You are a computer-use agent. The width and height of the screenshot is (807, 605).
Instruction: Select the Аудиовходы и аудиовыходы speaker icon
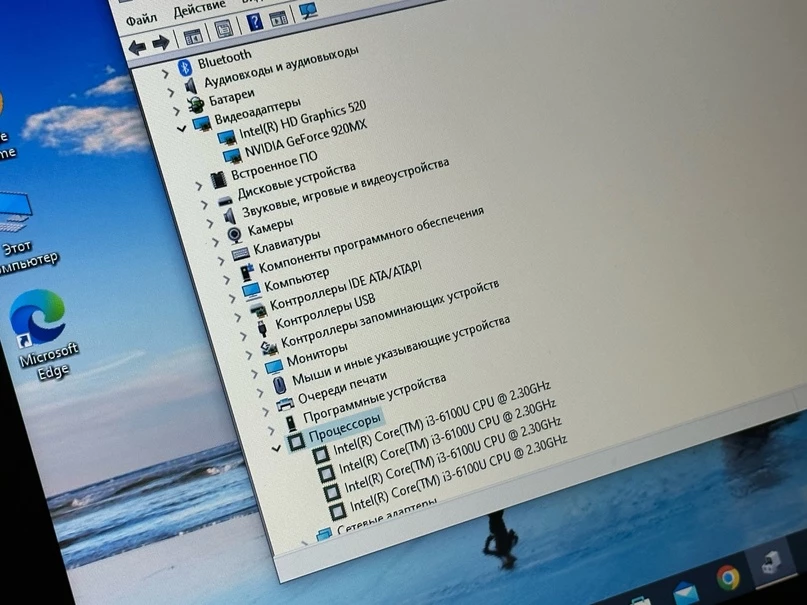tap(190, 86)
